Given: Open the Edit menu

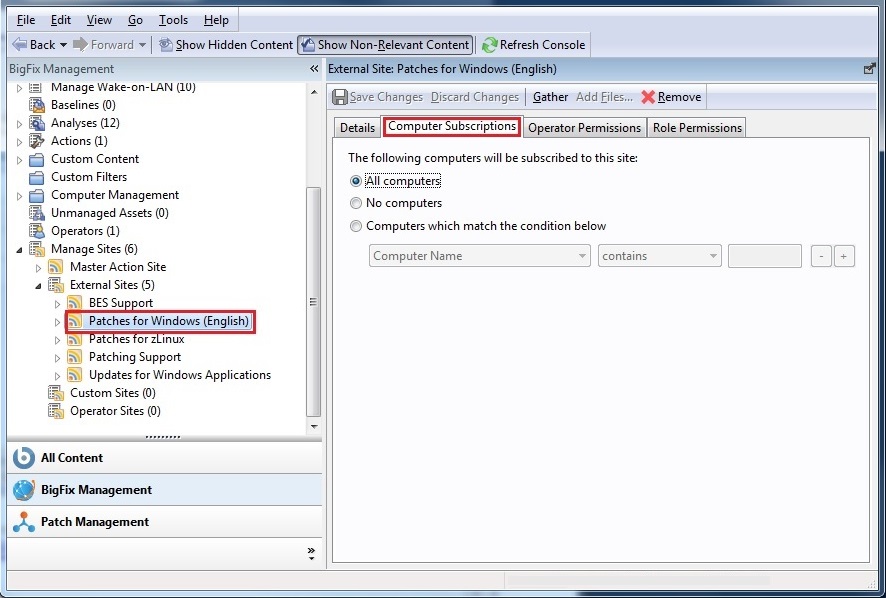Looking at the screenshot, I should 60,20.
